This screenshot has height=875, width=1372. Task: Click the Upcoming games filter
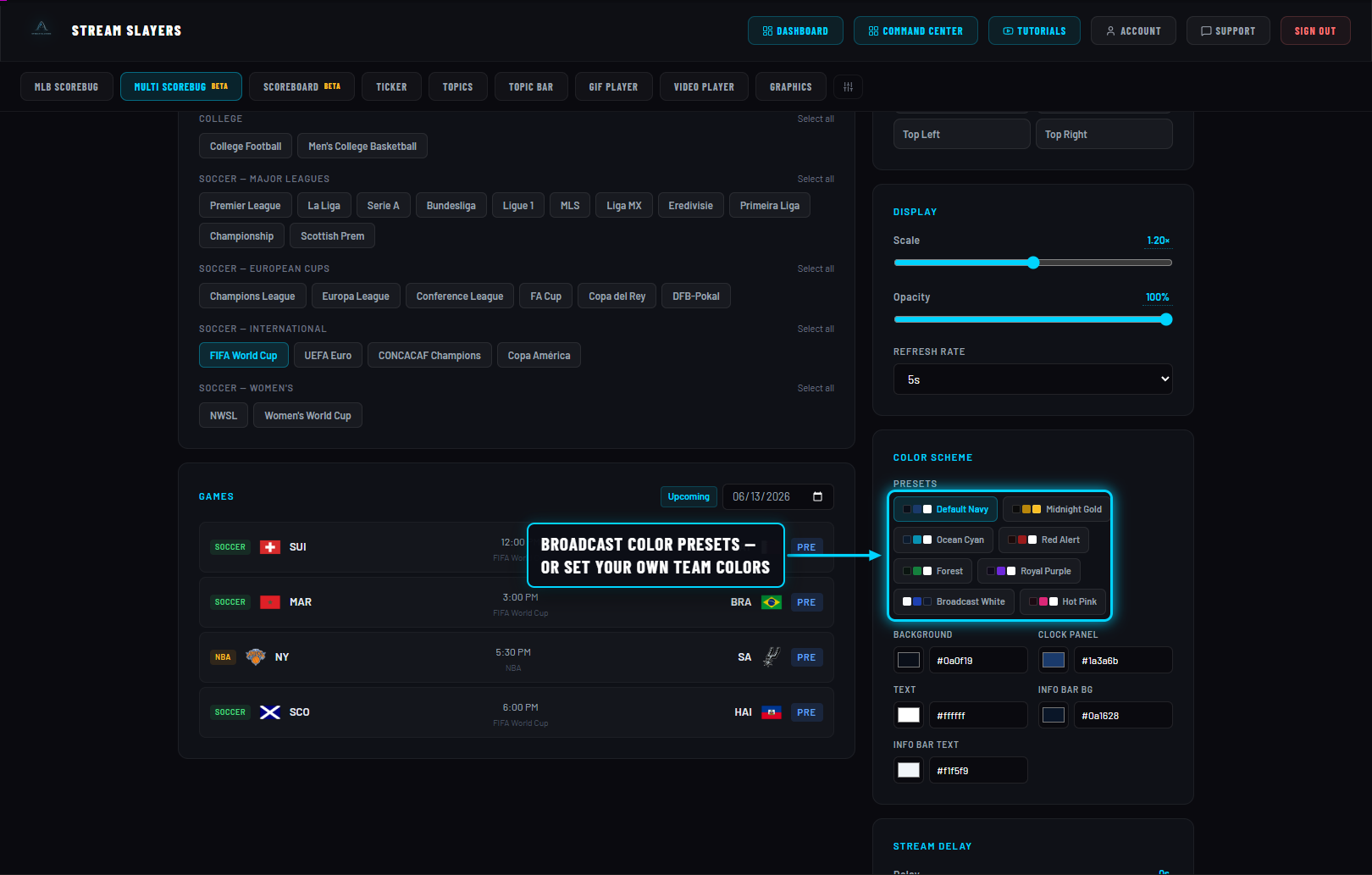tap(689, 496)
